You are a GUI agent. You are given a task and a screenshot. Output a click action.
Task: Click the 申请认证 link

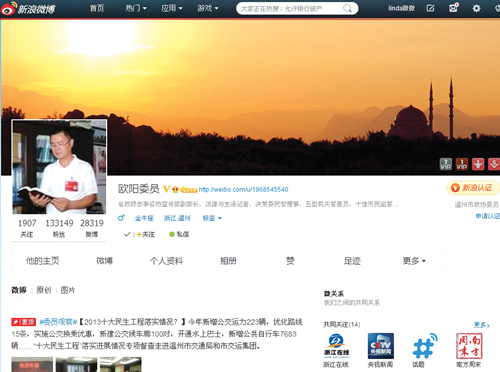(487, 216)
